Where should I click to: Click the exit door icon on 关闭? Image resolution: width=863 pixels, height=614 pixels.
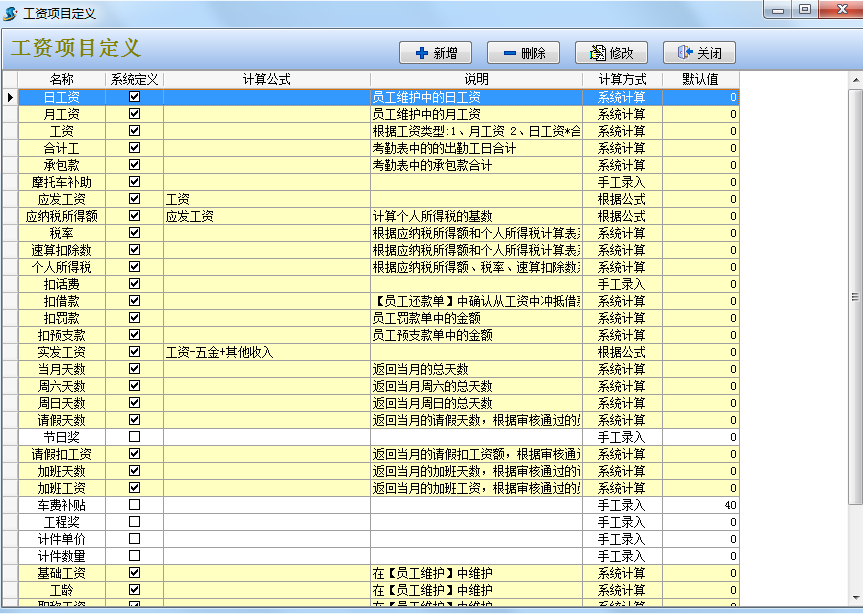(x=685, y=53)
